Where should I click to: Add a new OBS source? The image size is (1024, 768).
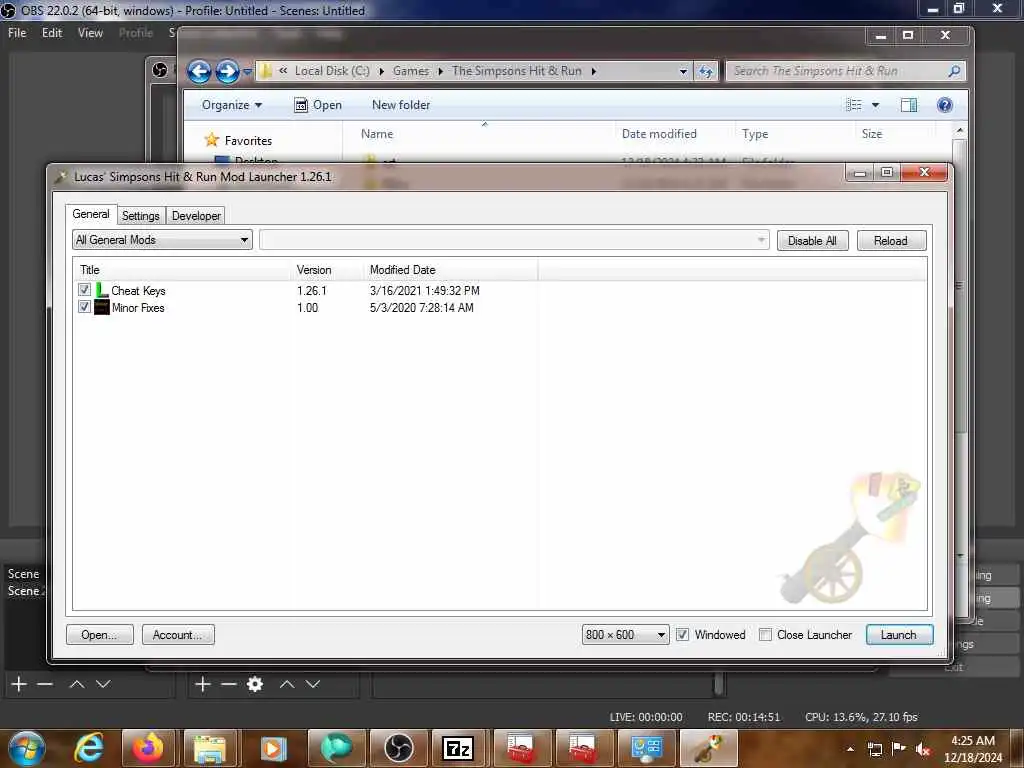202,684
